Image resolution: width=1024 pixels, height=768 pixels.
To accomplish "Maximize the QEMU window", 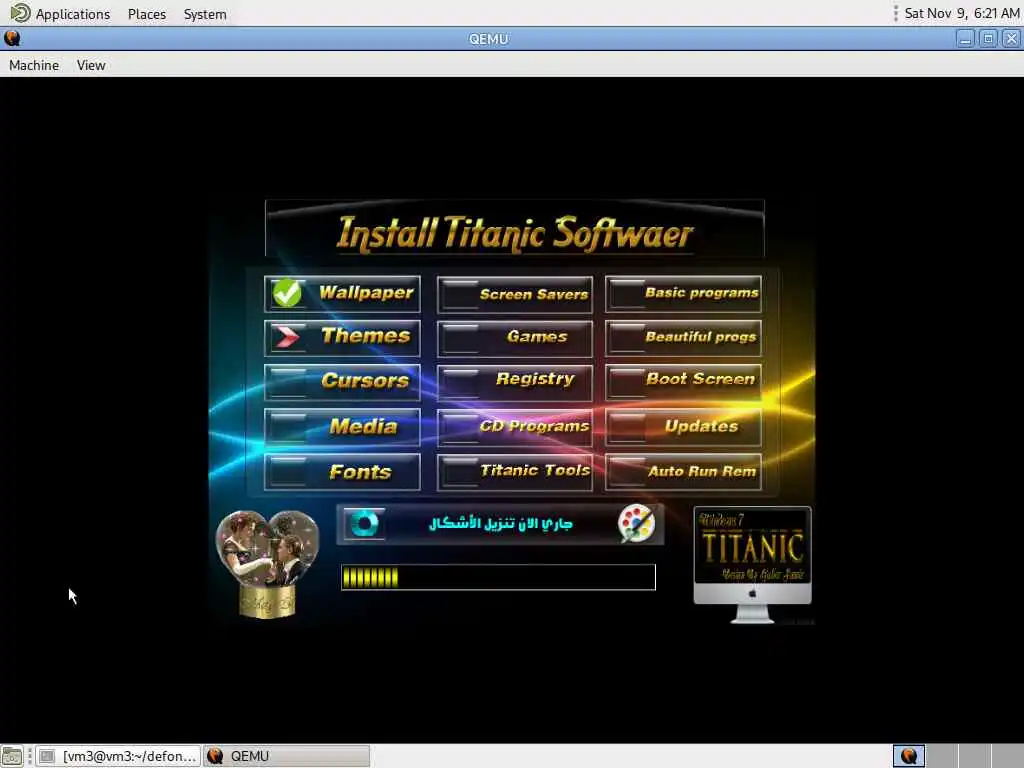I will click(x=988, y=39).
